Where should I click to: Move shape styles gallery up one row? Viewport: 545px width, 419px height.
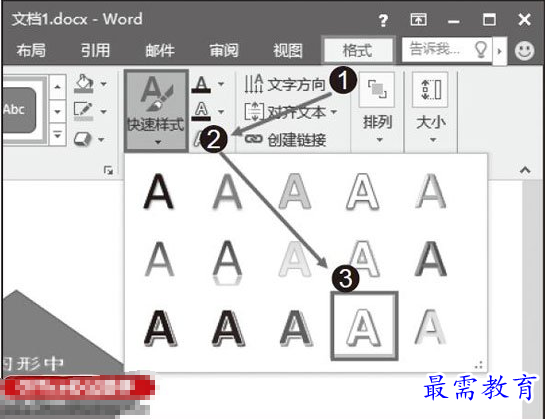tap(57, 87)
